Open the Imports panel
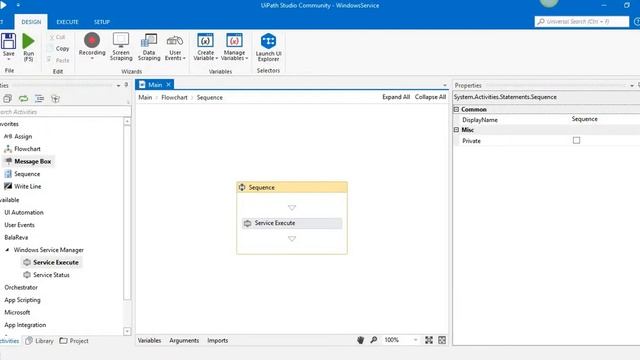 tap(218, 340)
